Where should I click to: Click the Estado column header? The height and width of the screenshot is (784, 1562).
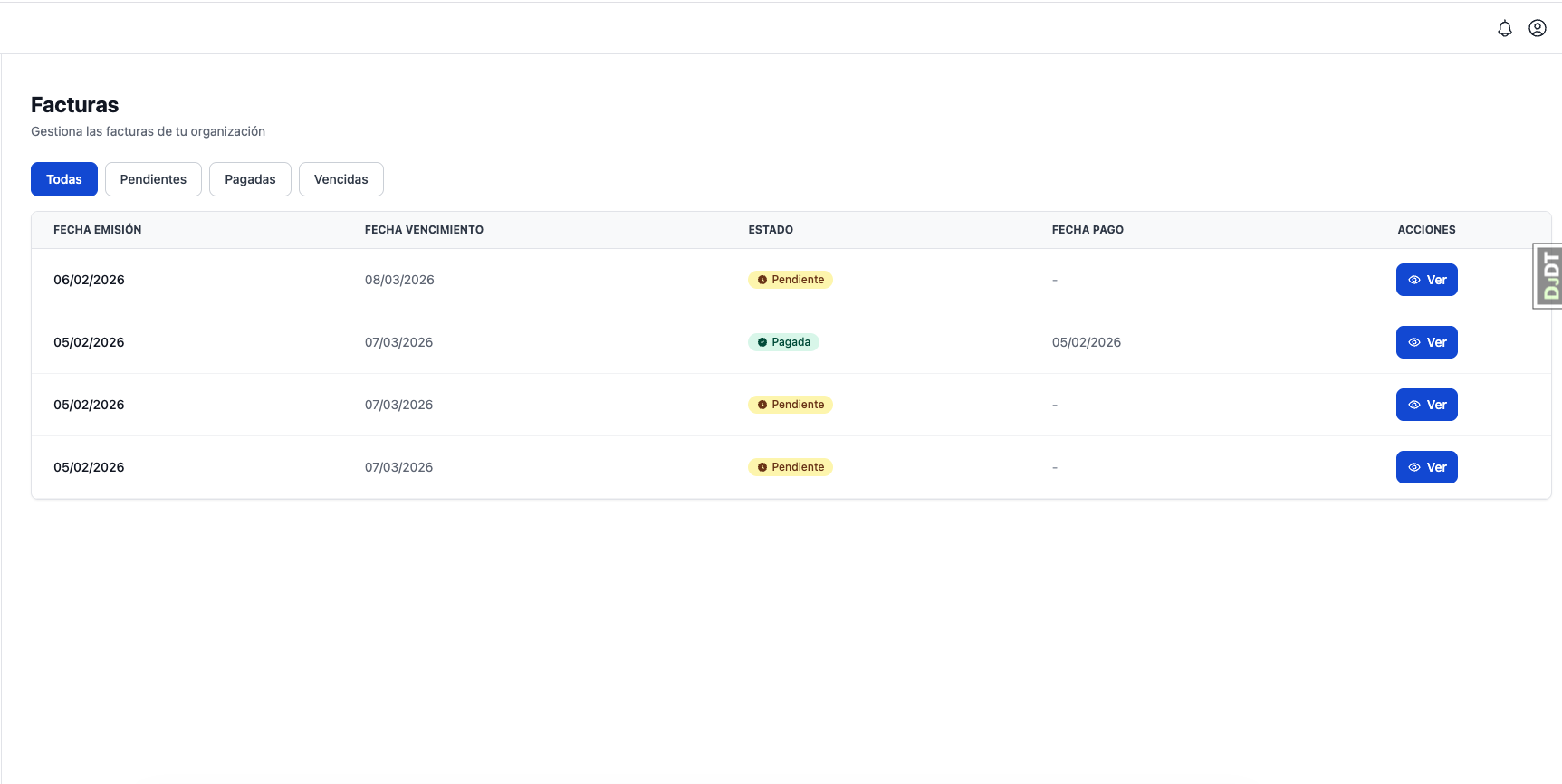click(771, 230)
